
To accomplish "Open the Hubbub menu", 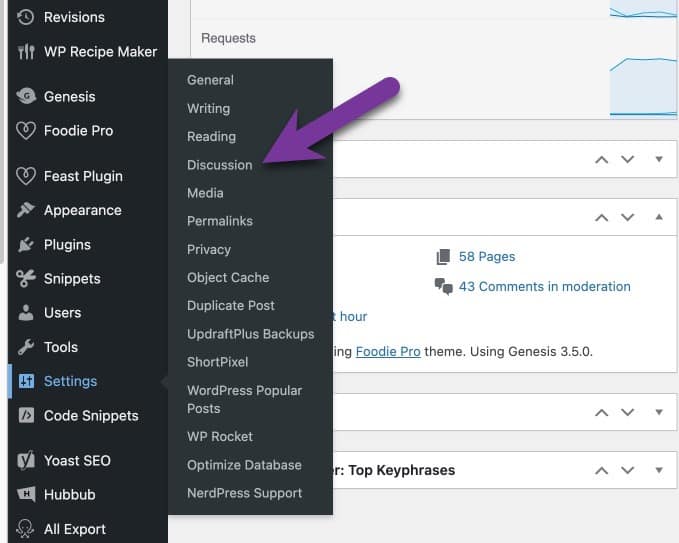I will (70, 495).
